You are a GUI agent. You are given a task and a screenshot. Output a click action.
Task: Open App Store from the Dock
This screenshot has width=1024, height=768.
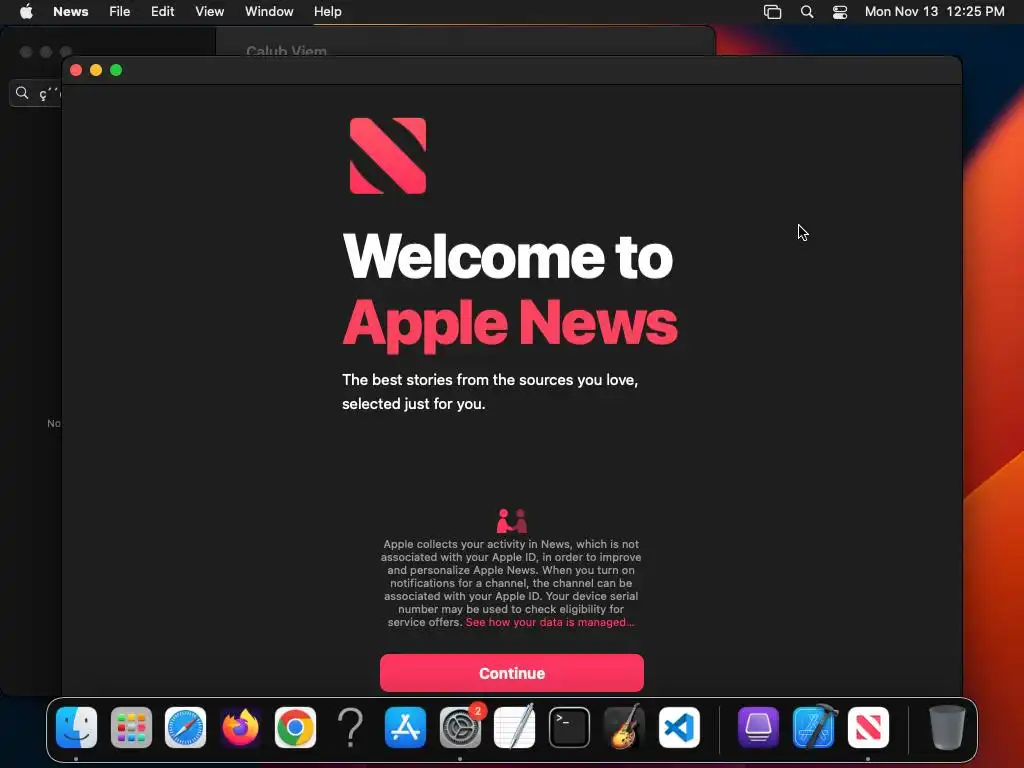pyautogui.click(x=405, y=727)
